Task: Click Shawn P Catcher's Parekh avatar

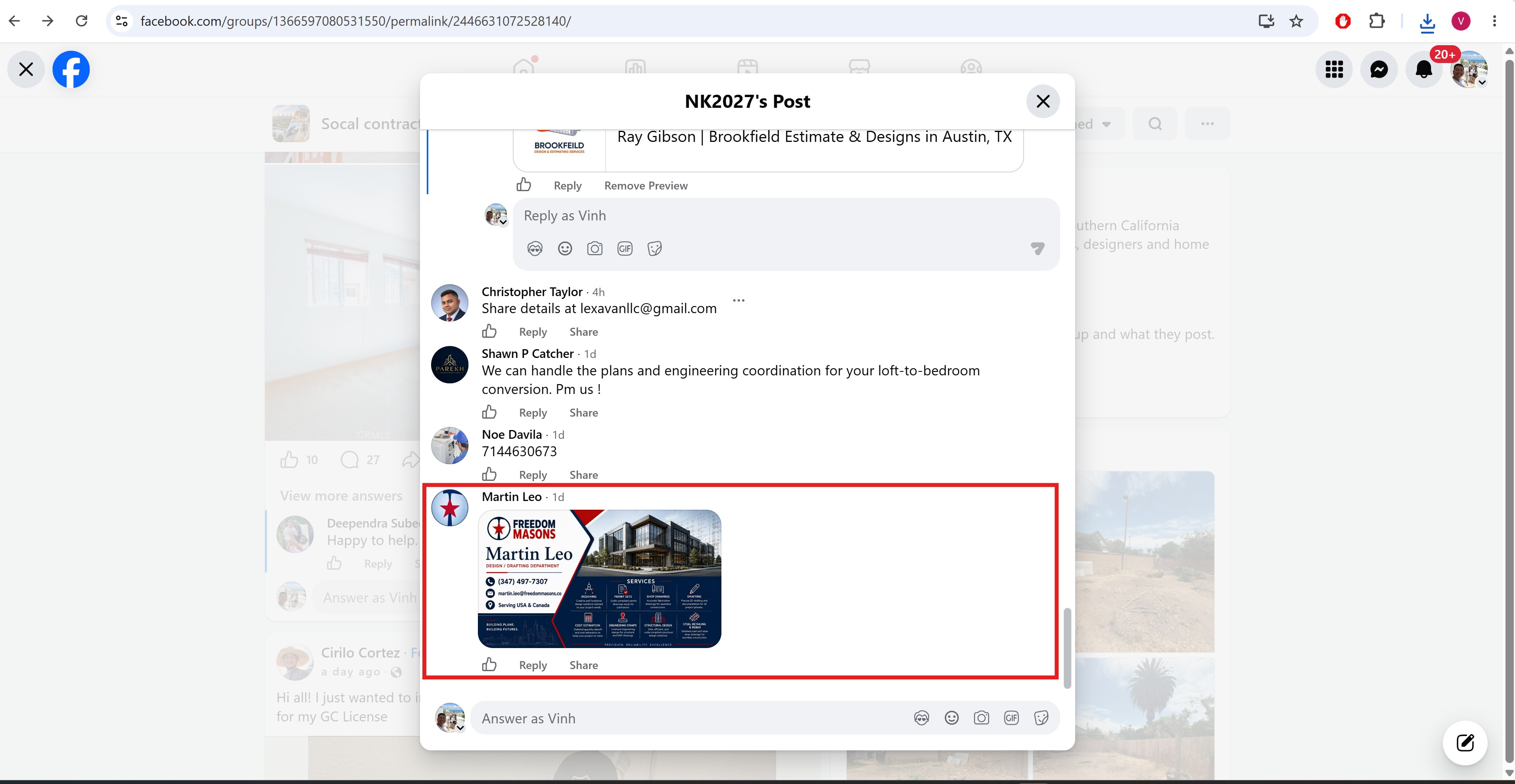Action: (x=450, y=365)
